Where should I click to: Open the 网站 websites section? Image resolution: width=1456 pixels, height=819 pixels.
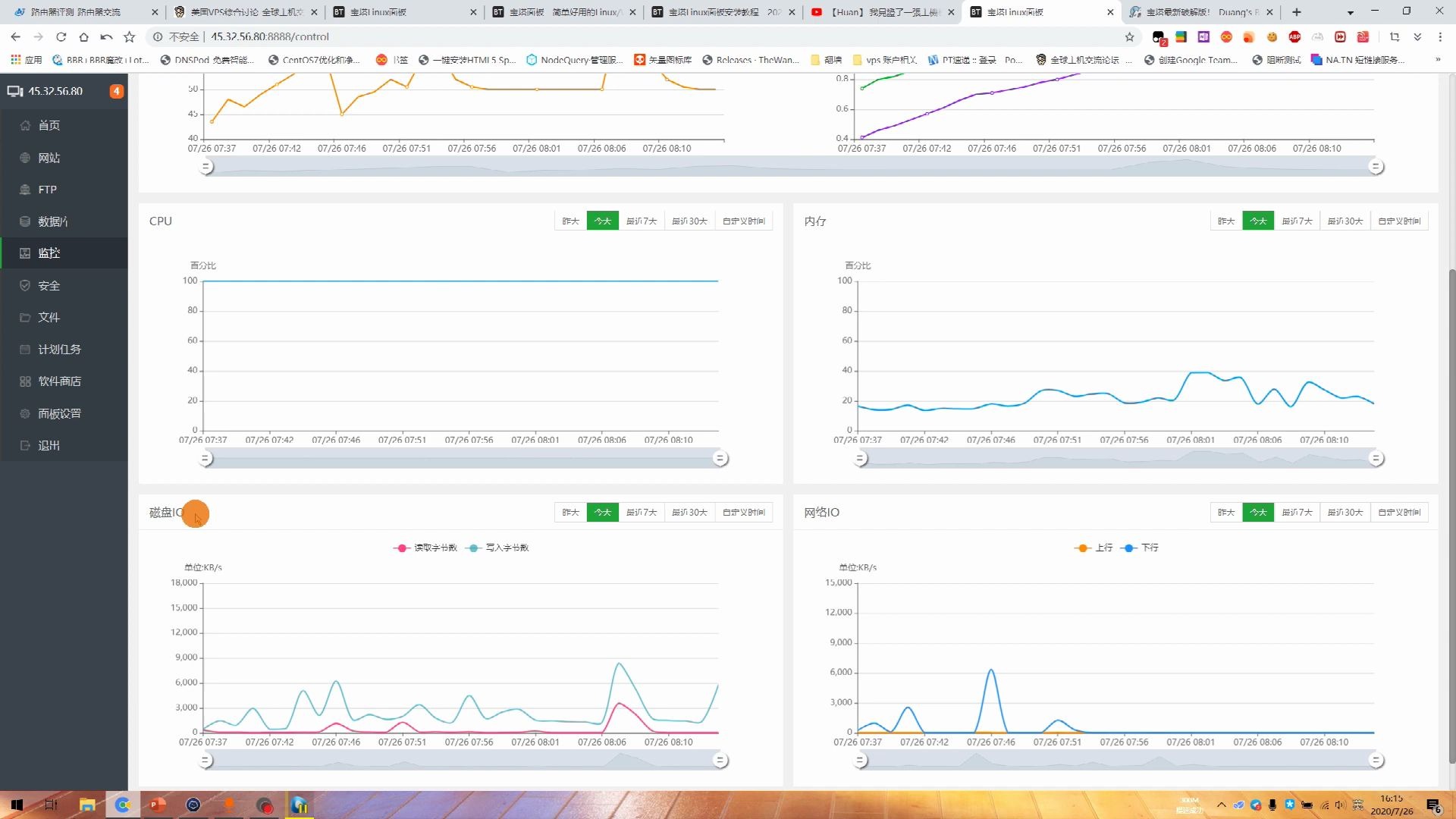pos(49,158)
